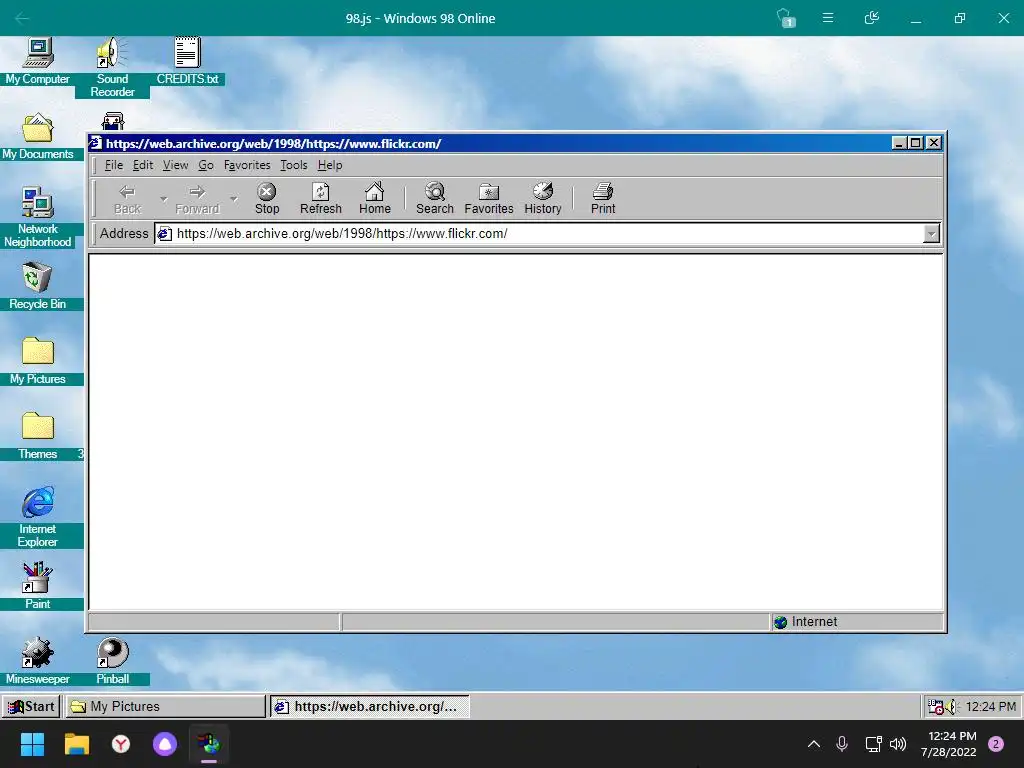Select the Network Neighborhood icon
The image size is (1024, 768).
(38, 217)
